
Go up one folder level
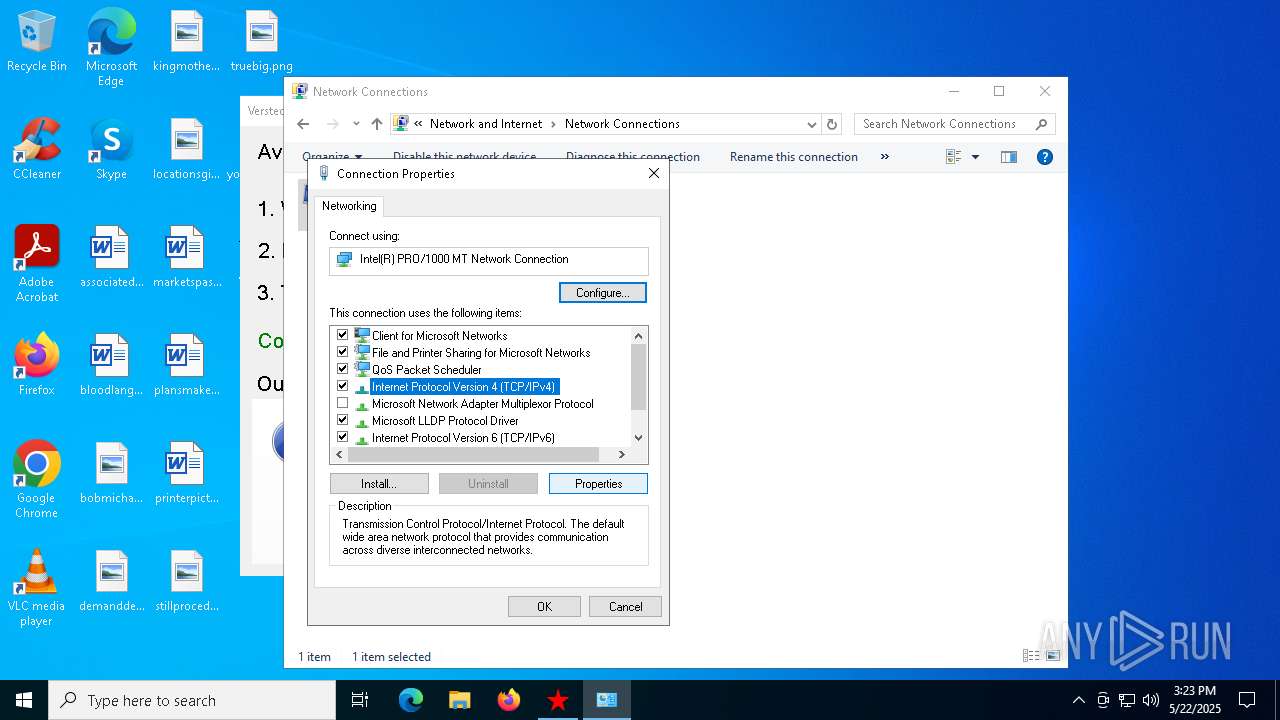tap(377, 124)
